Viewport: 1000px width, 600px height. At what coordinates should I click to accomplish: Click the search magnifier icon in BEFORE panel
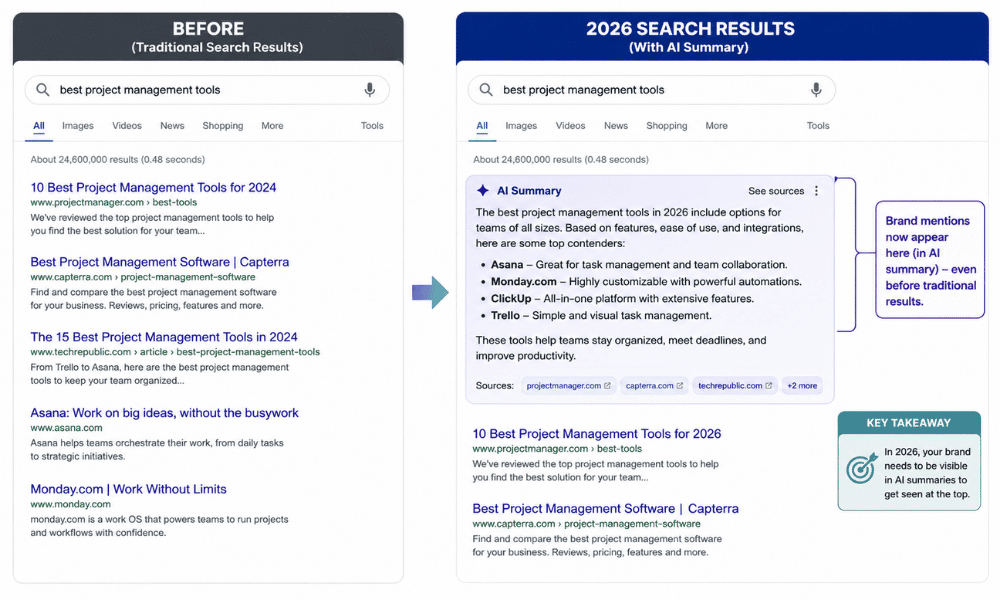pyautogui.click(x=43, y=90)
